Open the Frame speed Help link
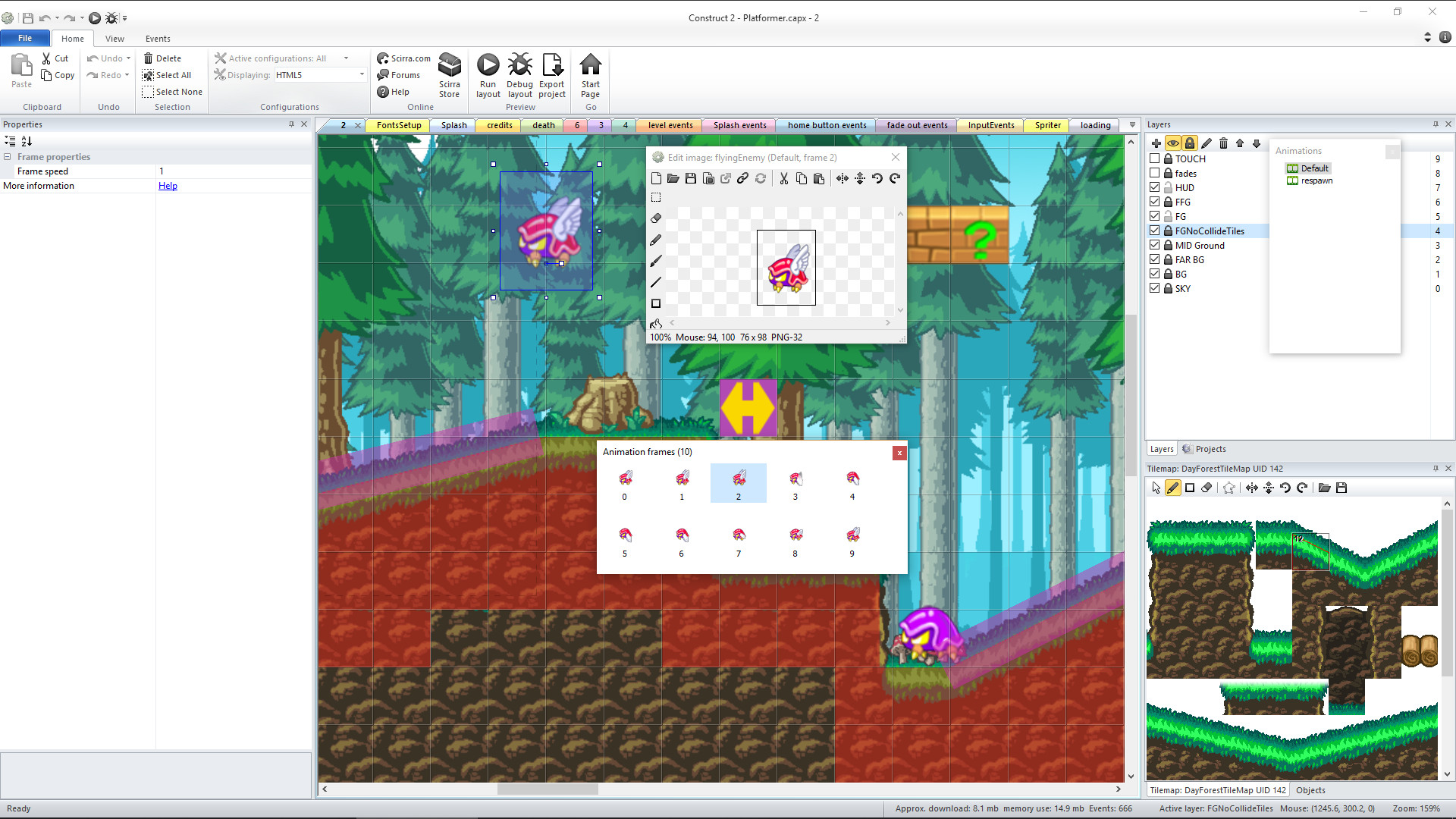The width and height of the screenshot is (1456, 819). pos(168,185)
